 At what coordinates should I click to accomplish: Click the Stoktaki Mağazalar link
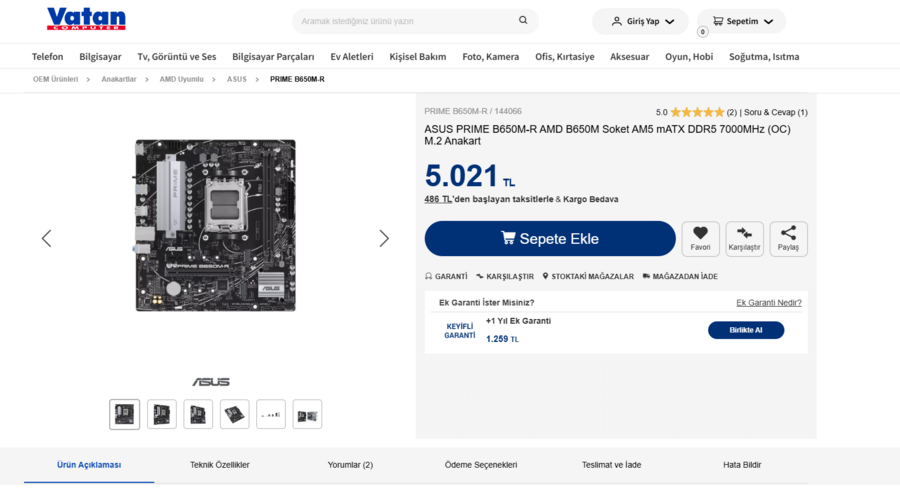click(588, 276)
